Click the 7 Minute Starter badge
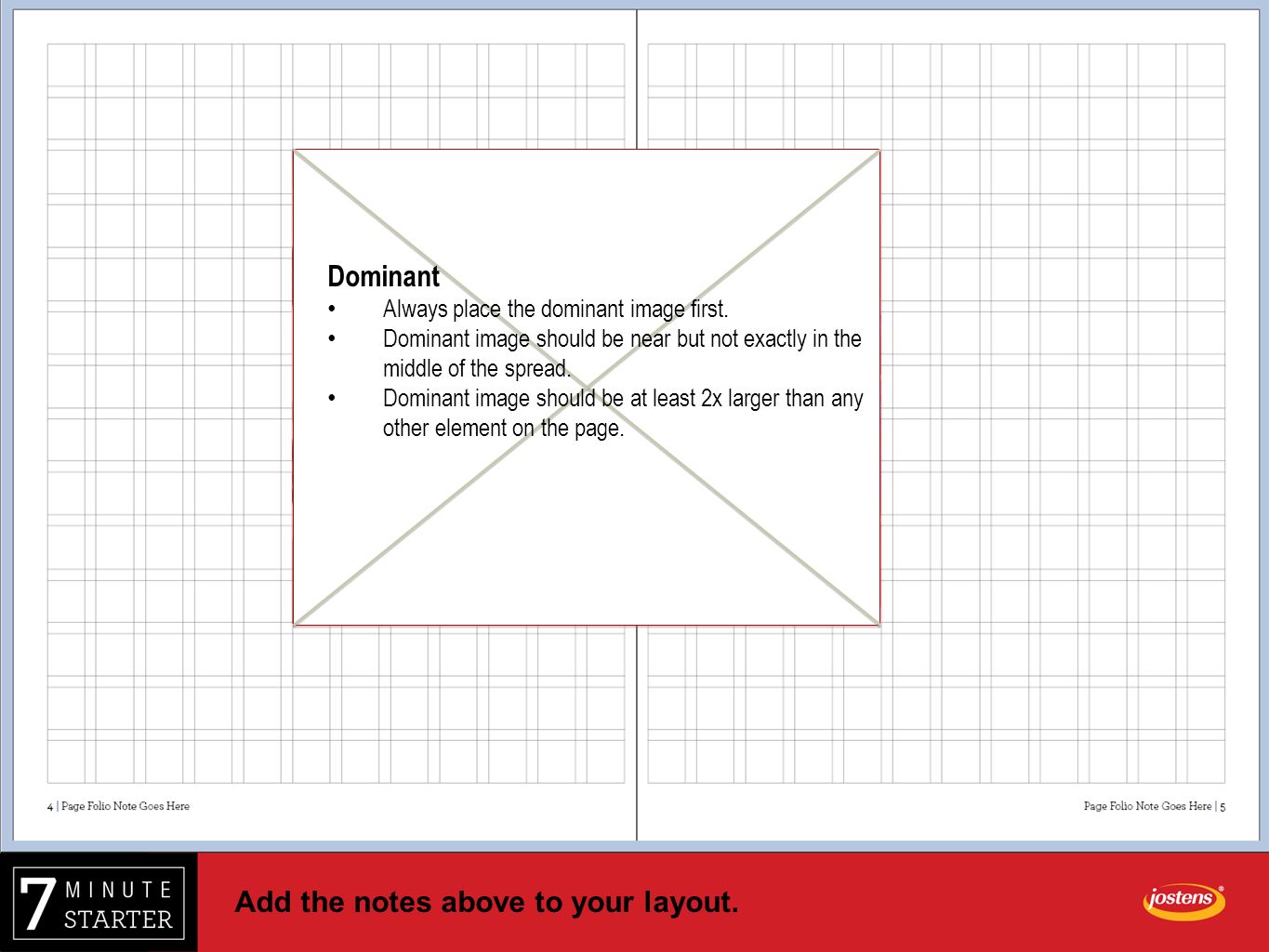This screenshot has width=1269, height=952. 99,903
